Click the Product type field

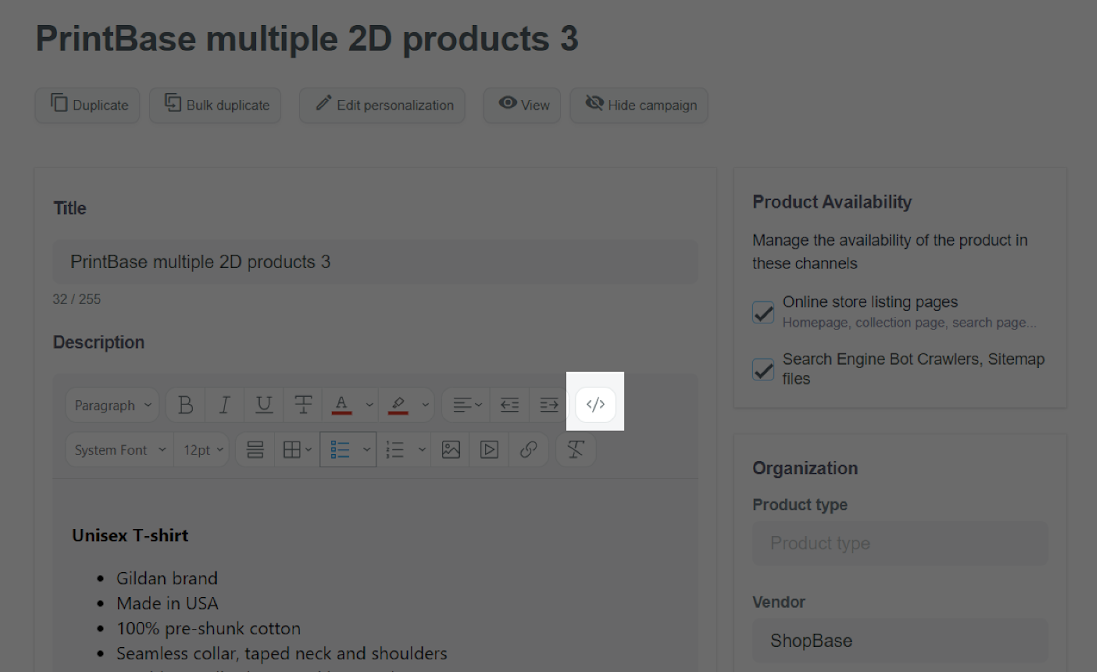900,543
